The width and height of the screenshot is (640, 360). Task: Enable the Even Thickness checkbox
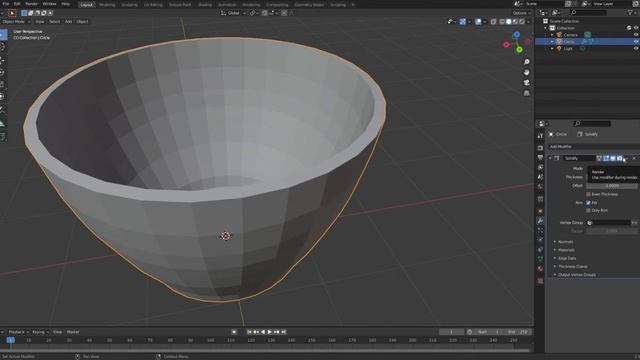point(588,194)
